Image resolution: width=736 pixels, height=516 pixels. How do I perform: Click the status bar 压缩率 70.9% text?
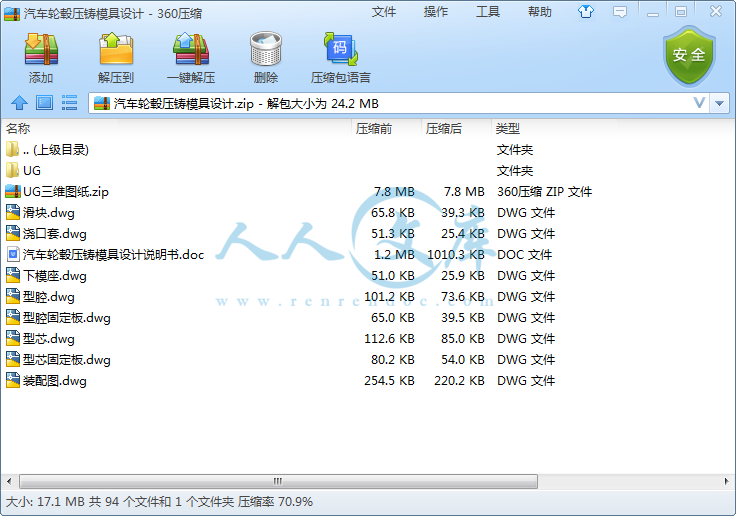(x=275, y=502)
